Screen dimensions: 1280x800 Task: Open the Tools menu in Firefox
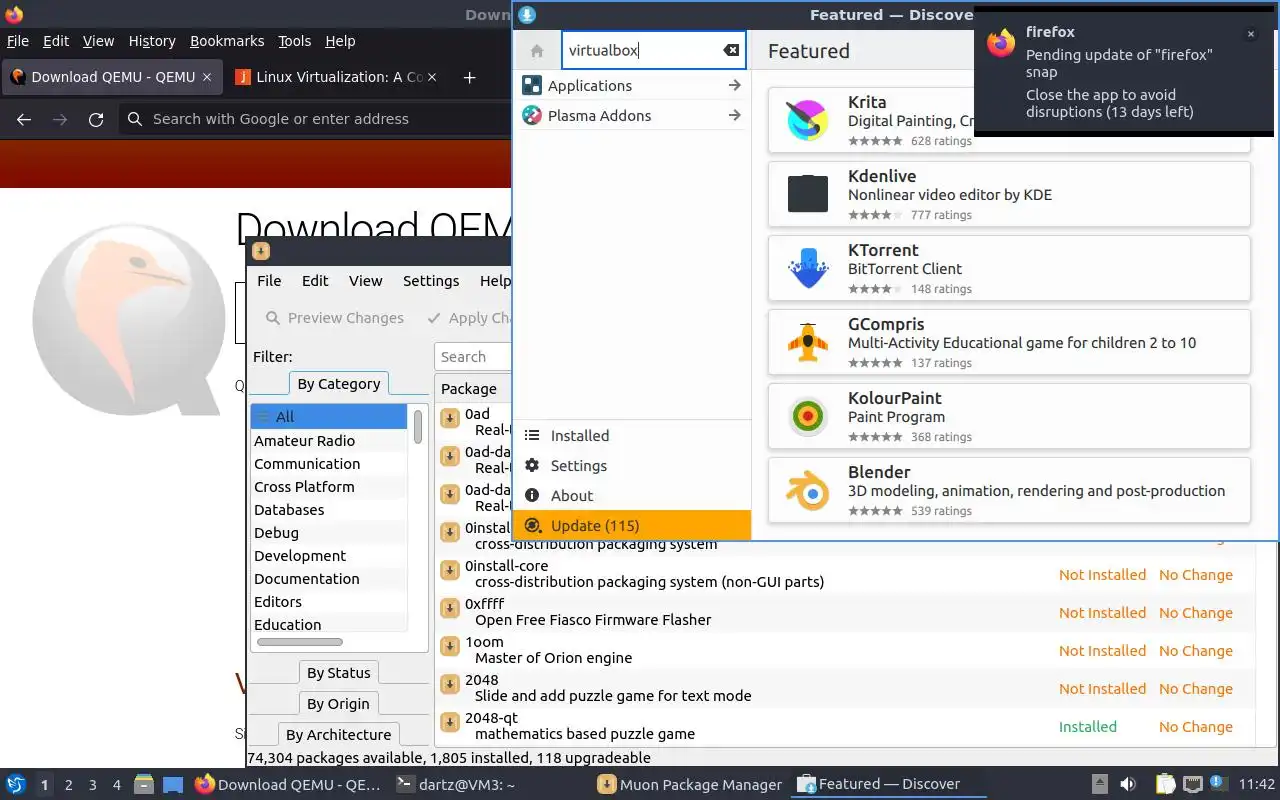pyautogui.click(x=294, y=41)
